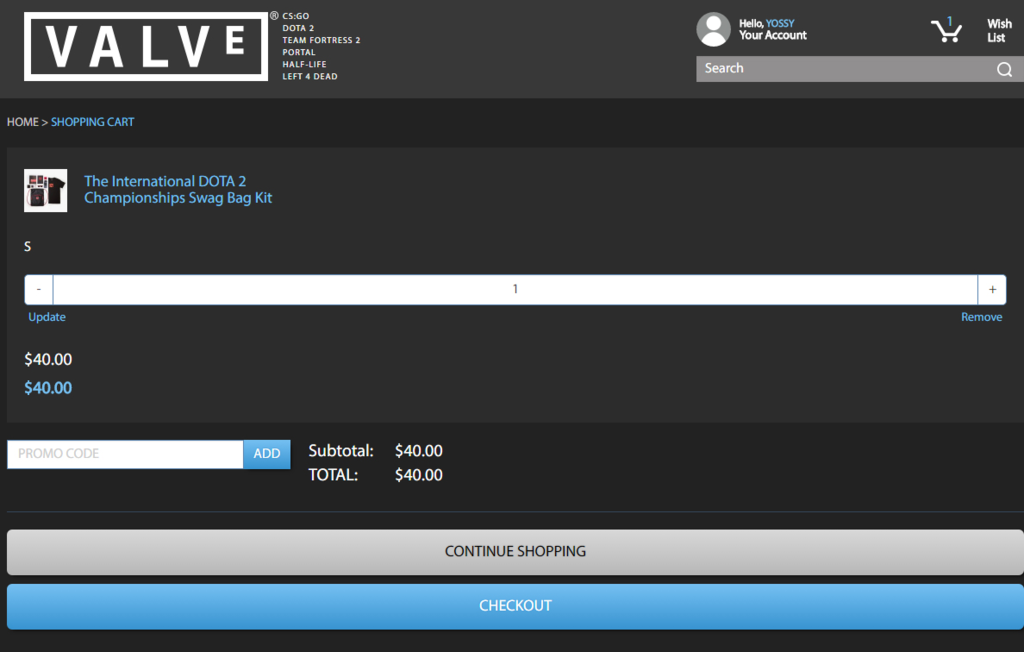Click the size label S
The image size is (1024, 652).
(x=27, y=246)
